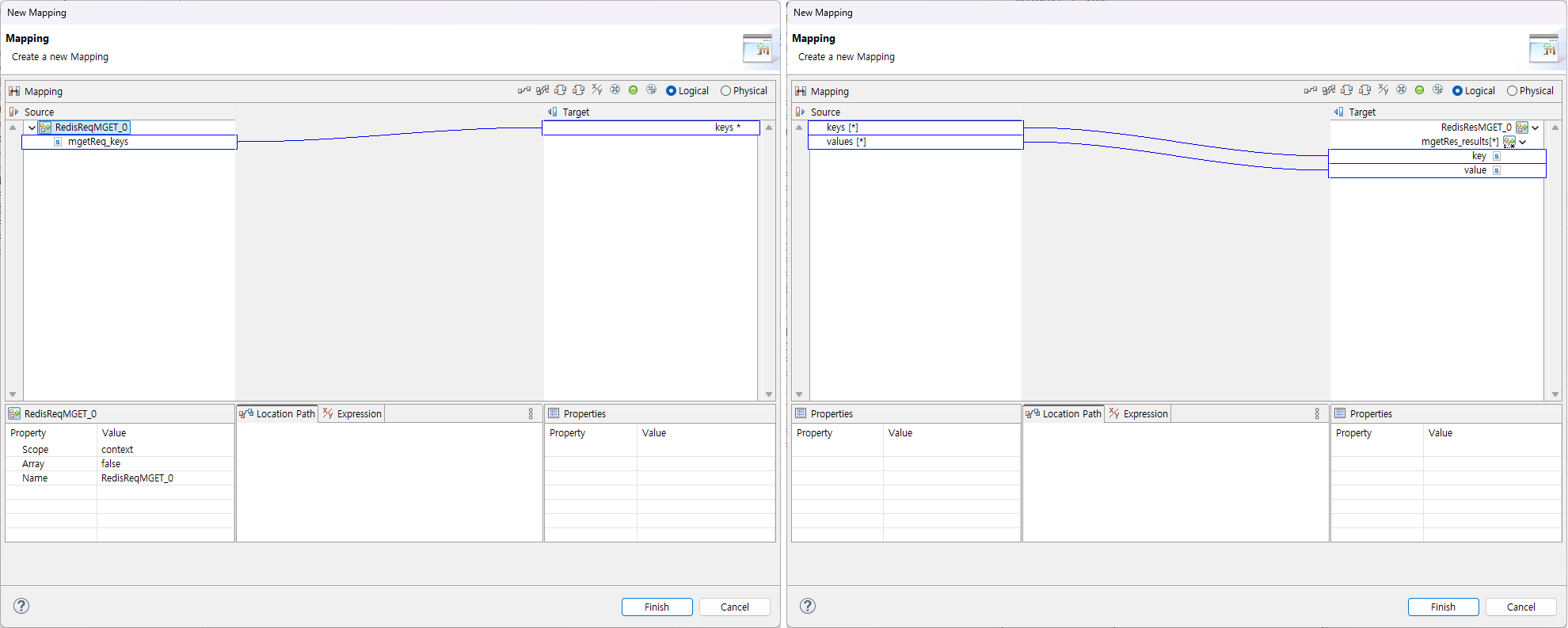Viewport: 1568px width, 628px height.
Task: Click Cancel button in left dialog
Action: point(735,607)
